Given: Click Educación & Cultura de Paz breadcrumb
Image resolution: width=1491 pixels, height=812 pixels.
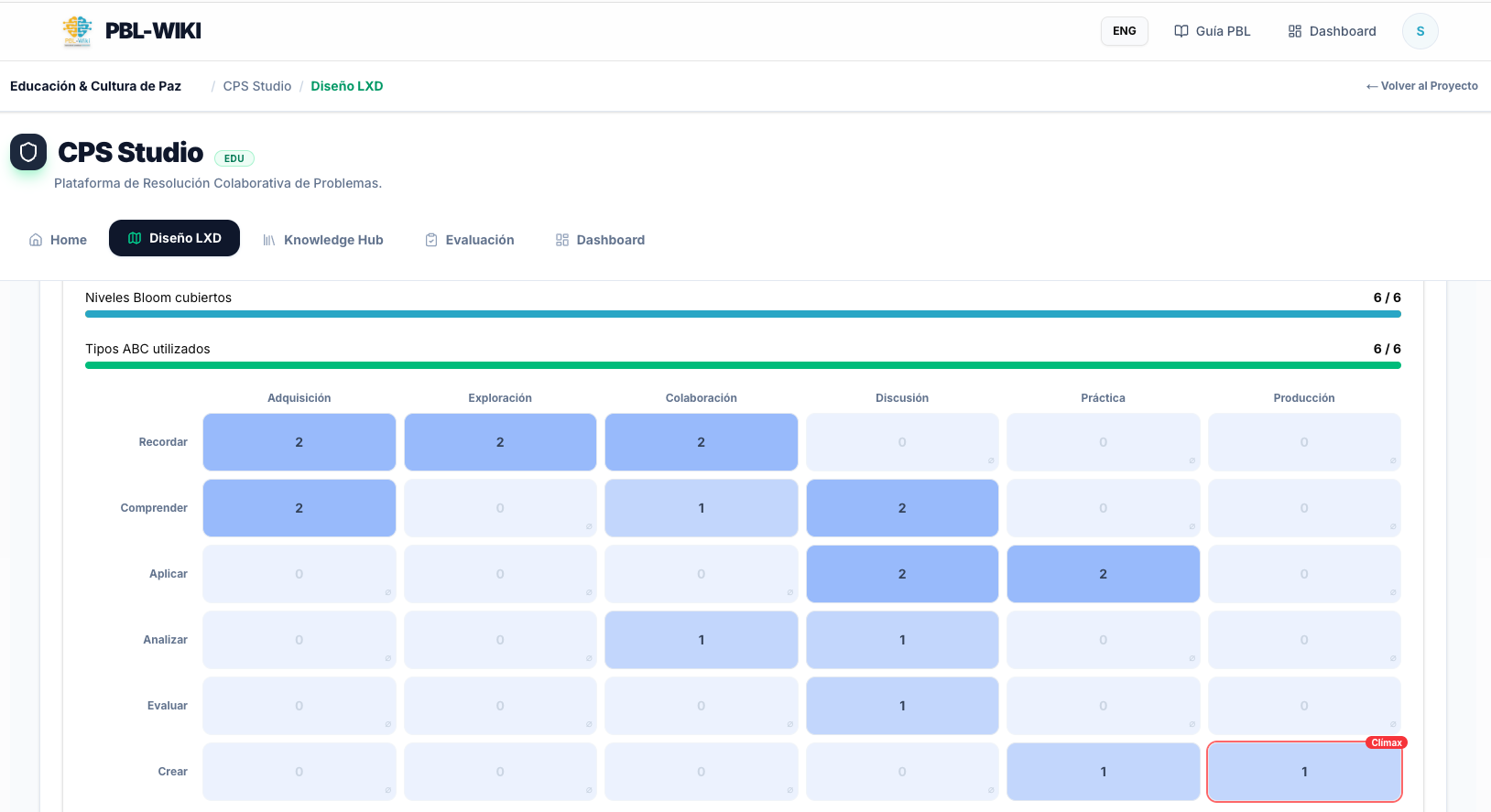Looking at the screenshot, I should [95, 86].
